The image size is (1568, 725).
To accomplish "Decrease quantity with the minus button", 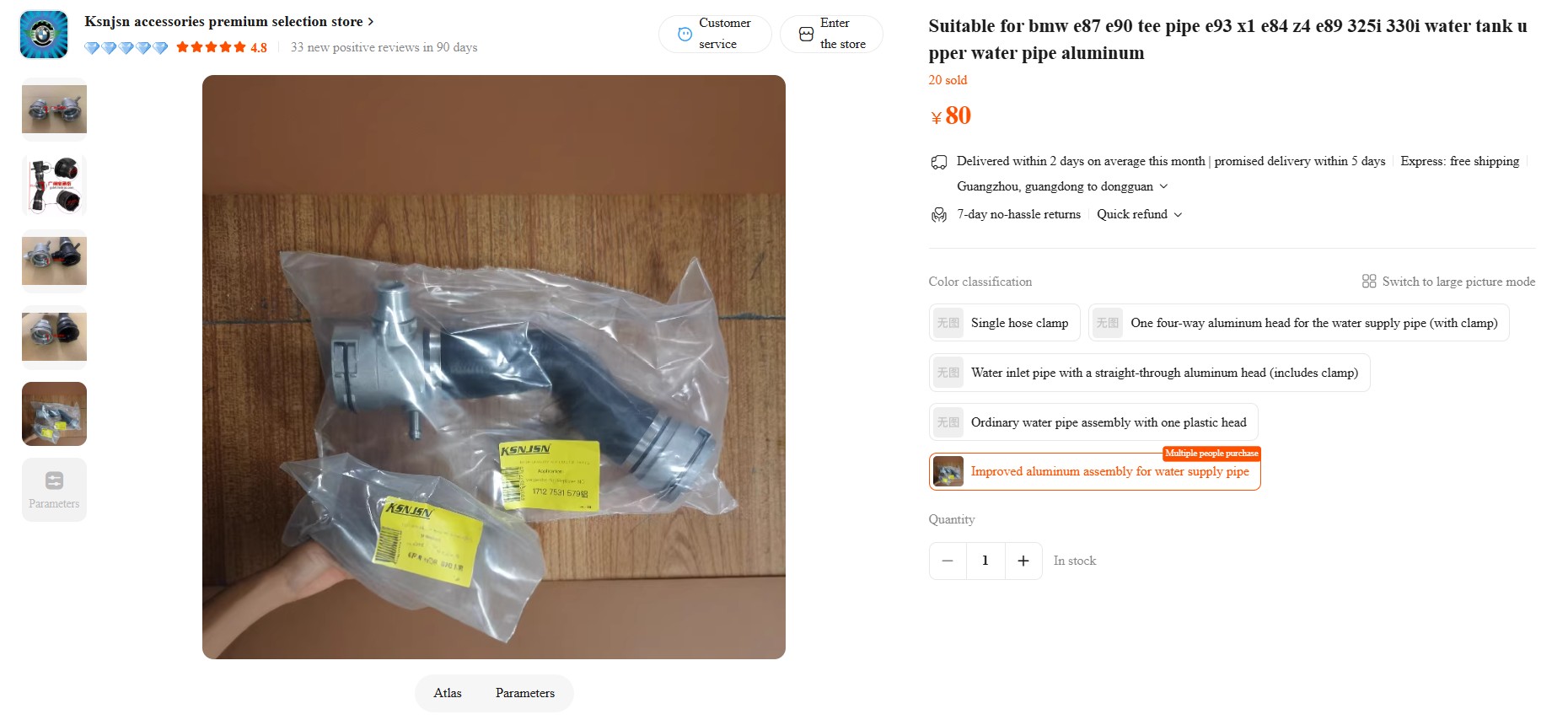I will coord(948,561).
